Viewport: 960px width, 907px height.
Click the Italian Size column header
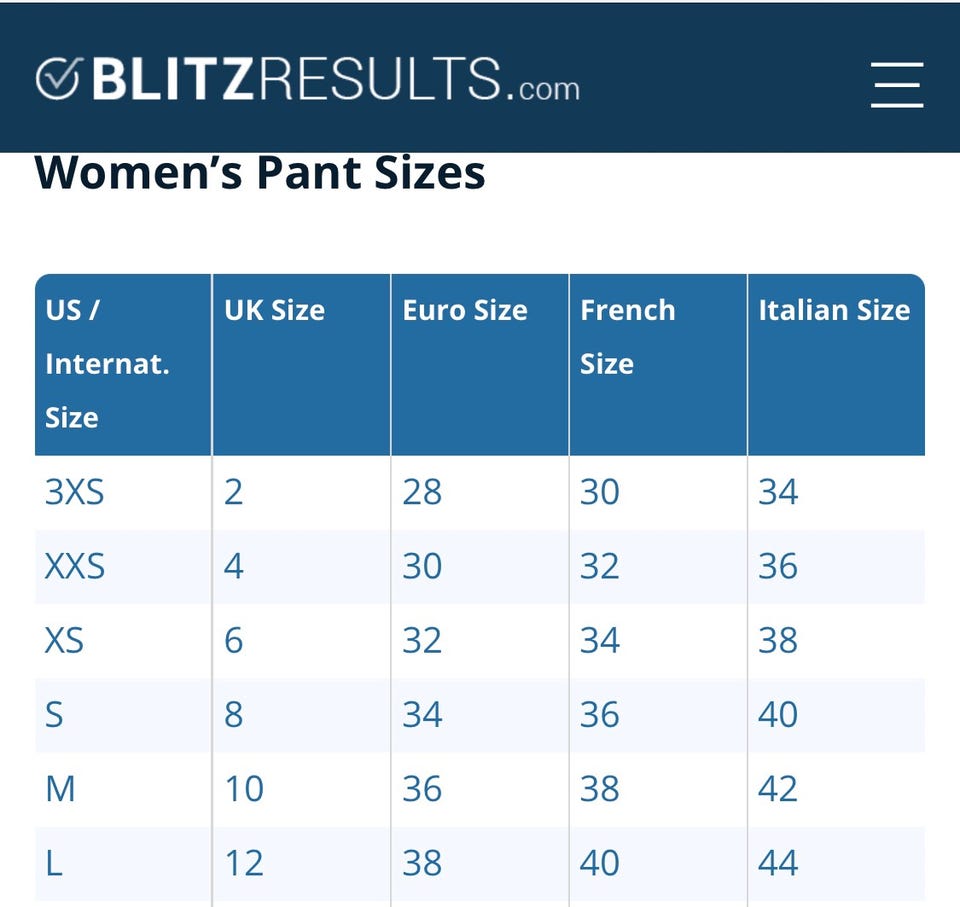(x=834, y=310)
